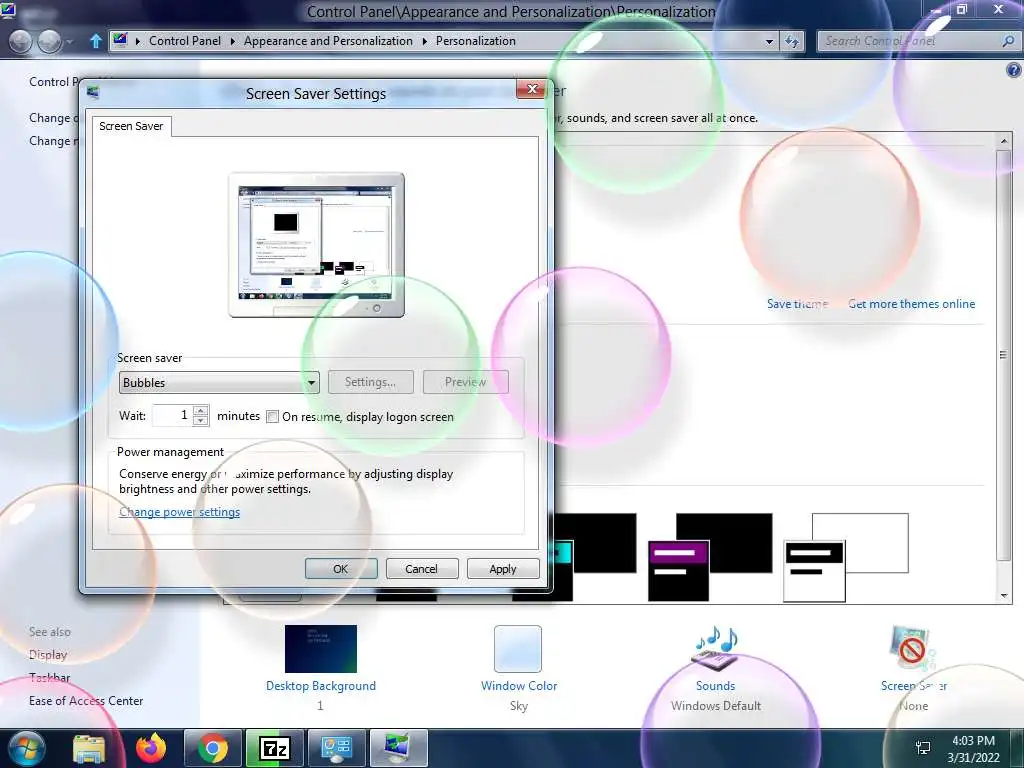Click the refresh button beside address bar
This screenshot has width=1024, height=768.
[792, 41]
